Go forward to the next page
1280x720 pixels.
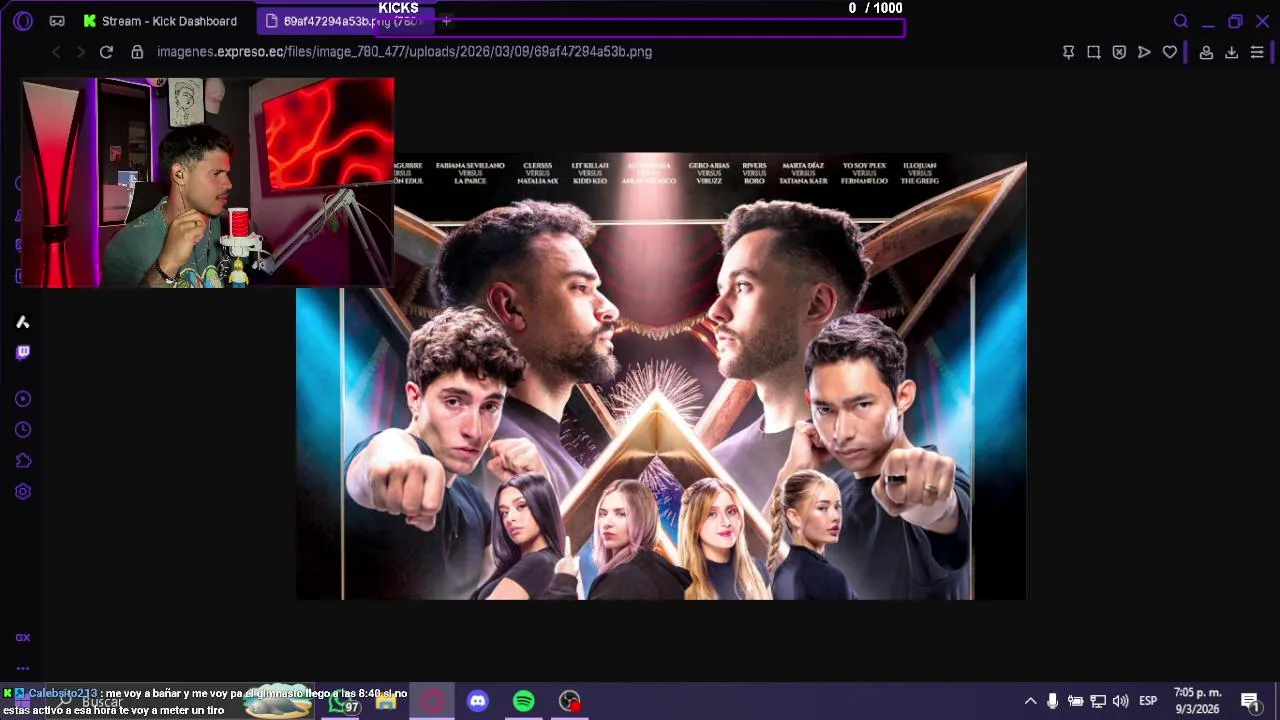[x=80, y=52]
